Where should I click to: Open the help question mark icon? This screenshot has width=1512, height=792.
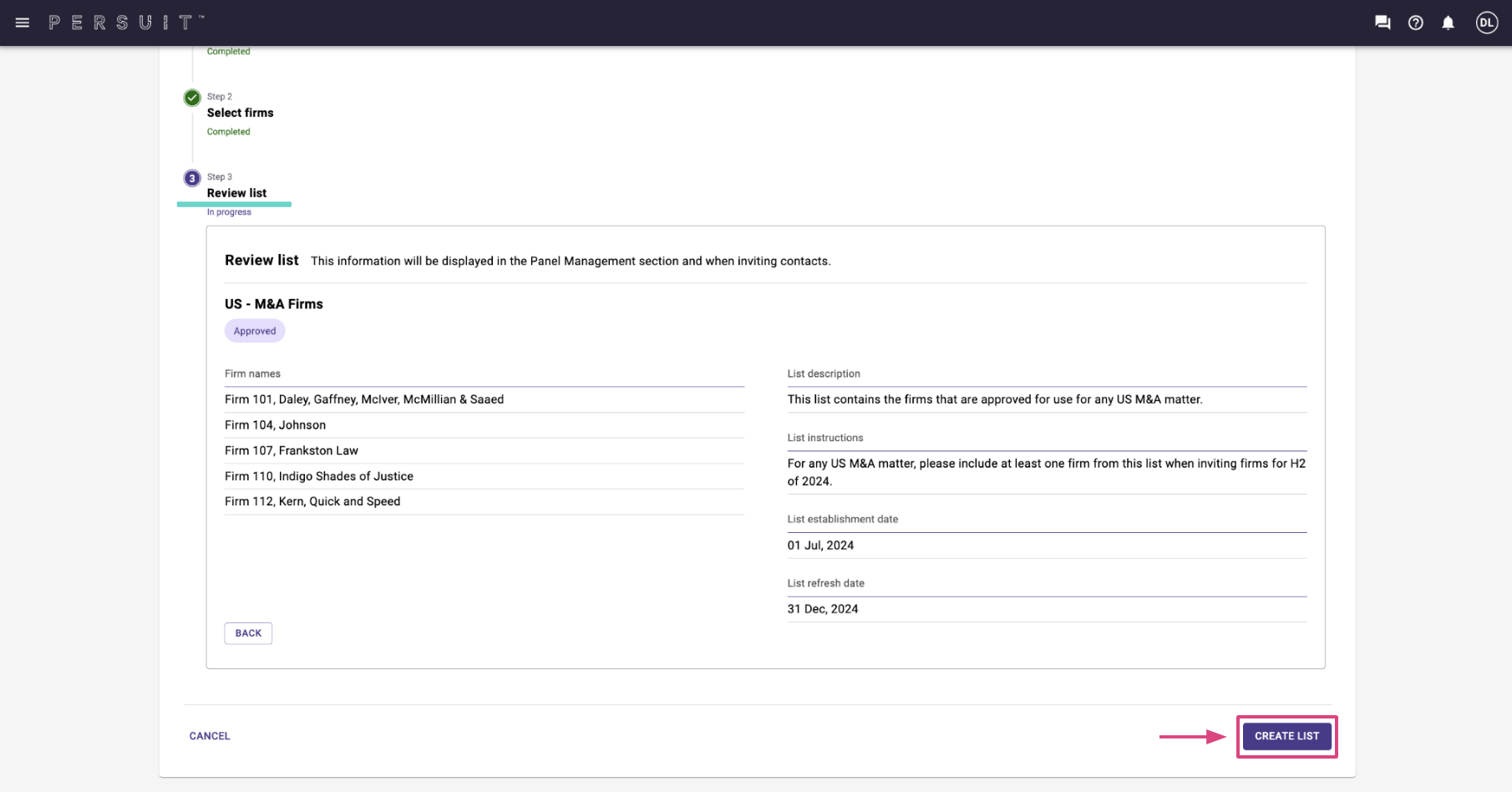tap(1415, 23)
